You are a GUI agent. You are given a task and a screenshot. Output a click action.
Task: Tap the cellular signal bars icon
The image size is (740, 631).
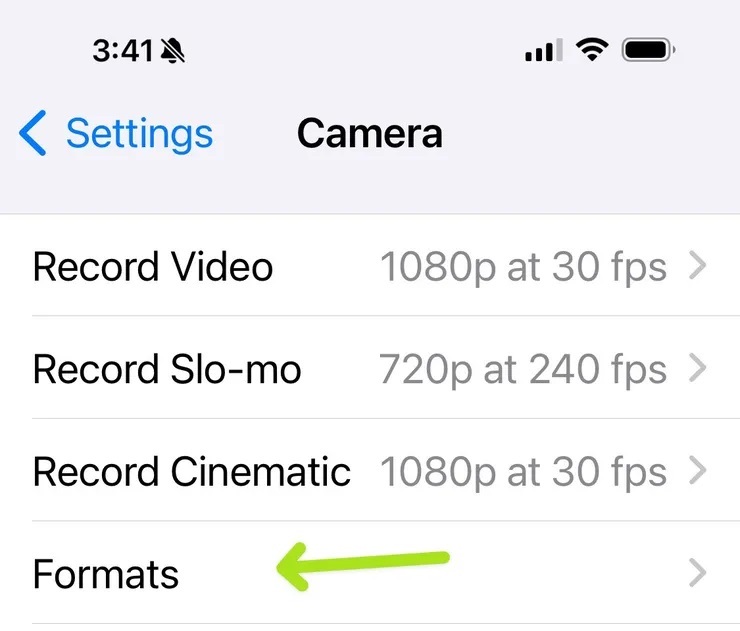543,51
